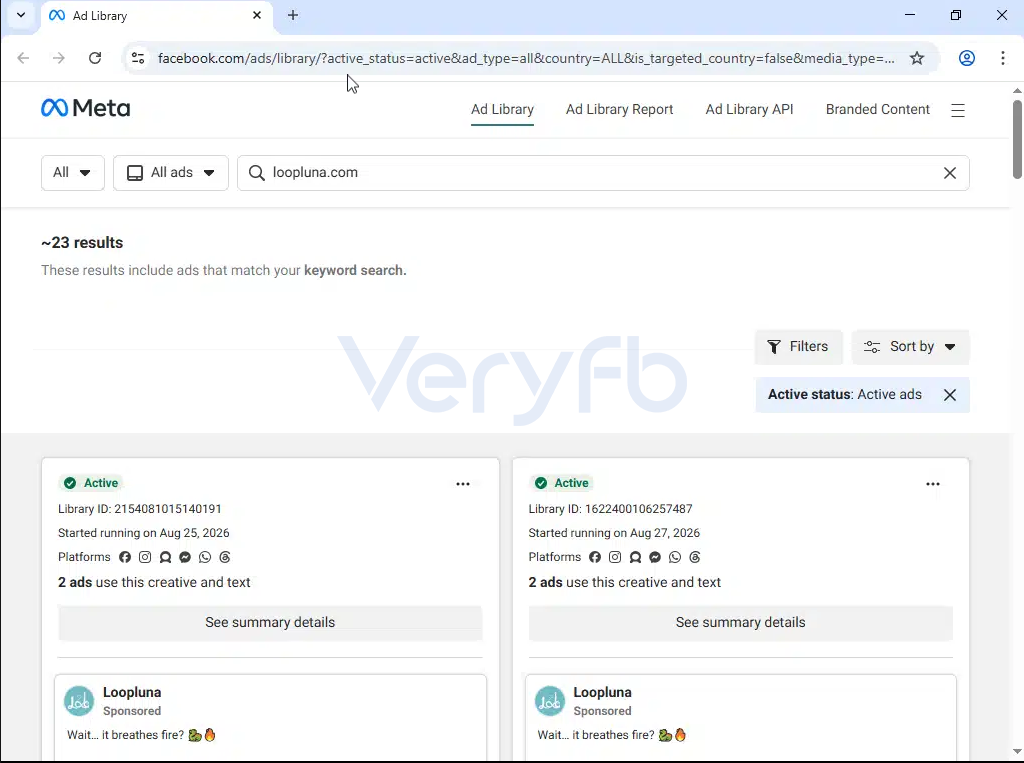Click 'Wait… it breathes fire?' in the right ad

tap(596, 735)
